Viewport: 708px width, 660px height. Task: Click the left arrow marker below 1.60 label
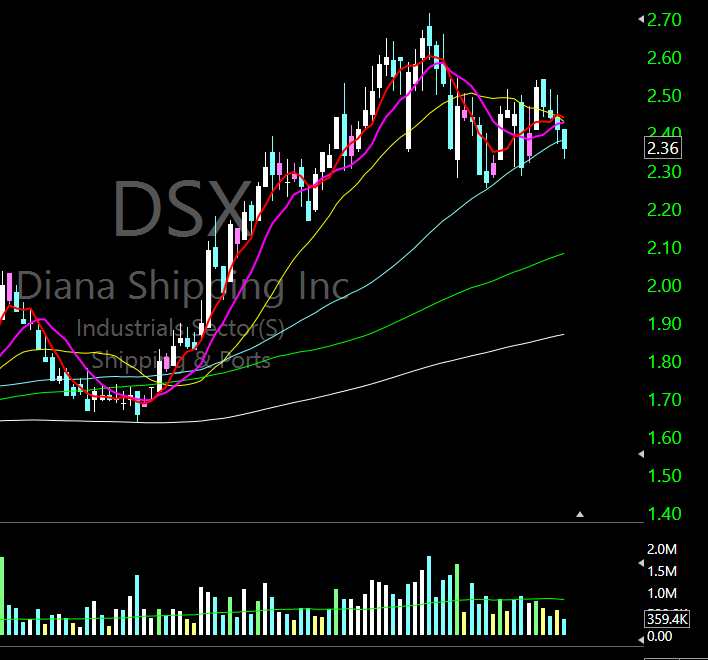pos(641,454)
